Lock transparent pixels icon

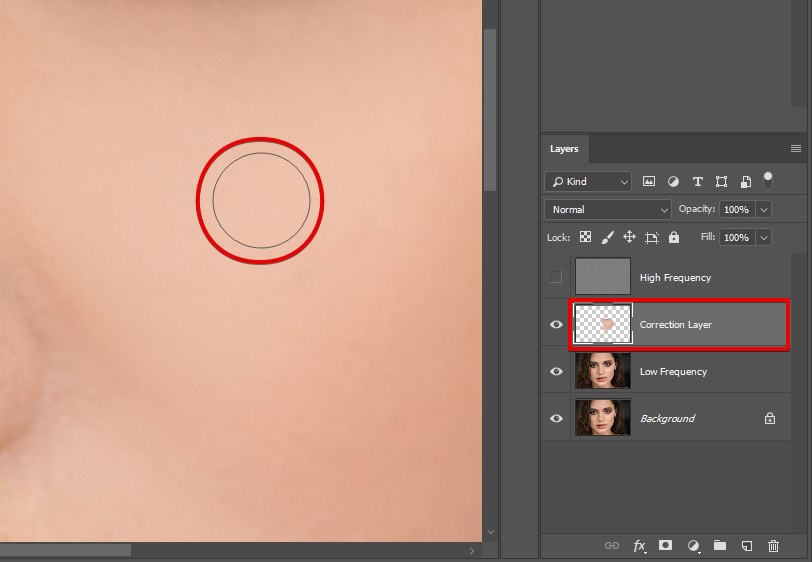point(585,238)
